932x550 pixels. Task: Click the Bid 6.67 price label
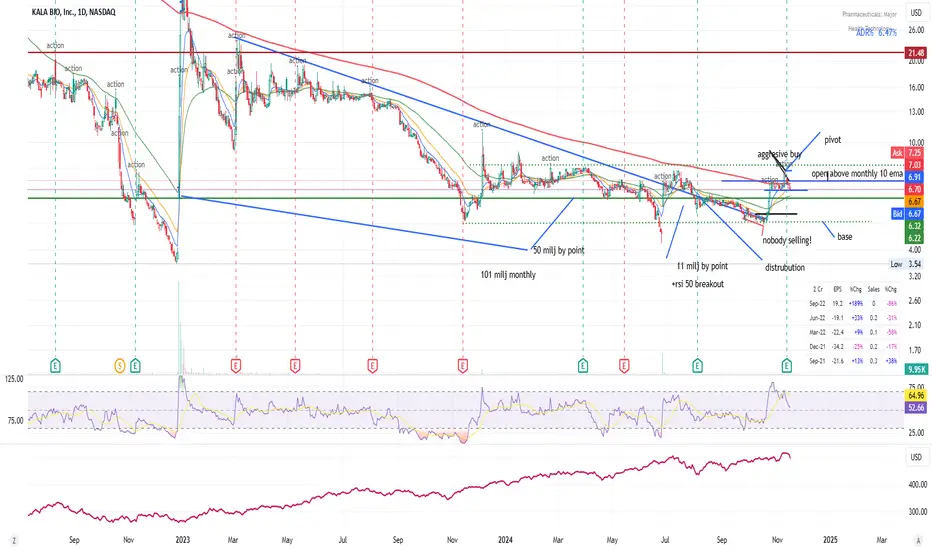point(907,213)
